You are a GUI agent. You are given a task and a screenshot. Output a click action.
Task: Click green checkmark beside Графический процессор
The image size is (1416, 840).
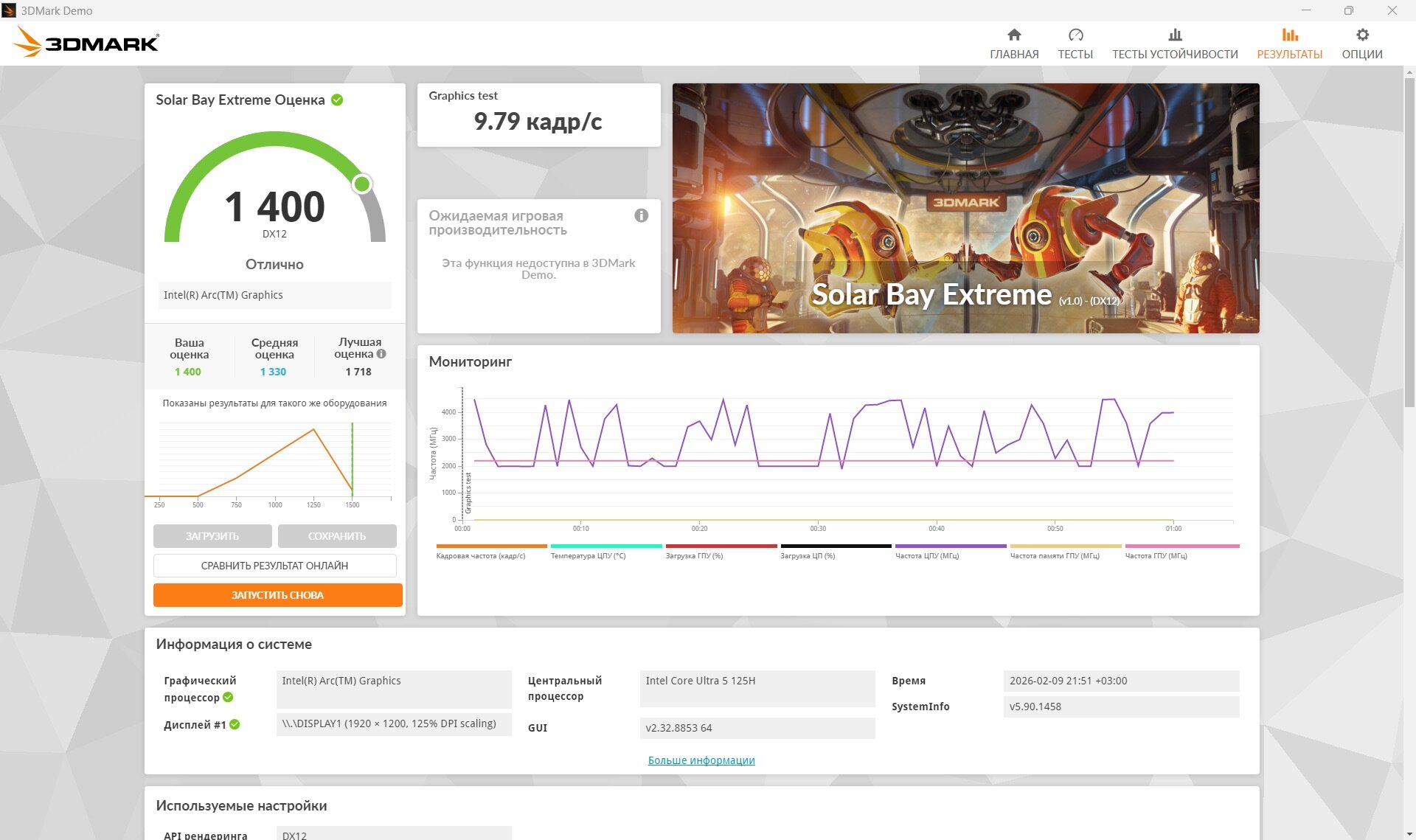[228, 697]
